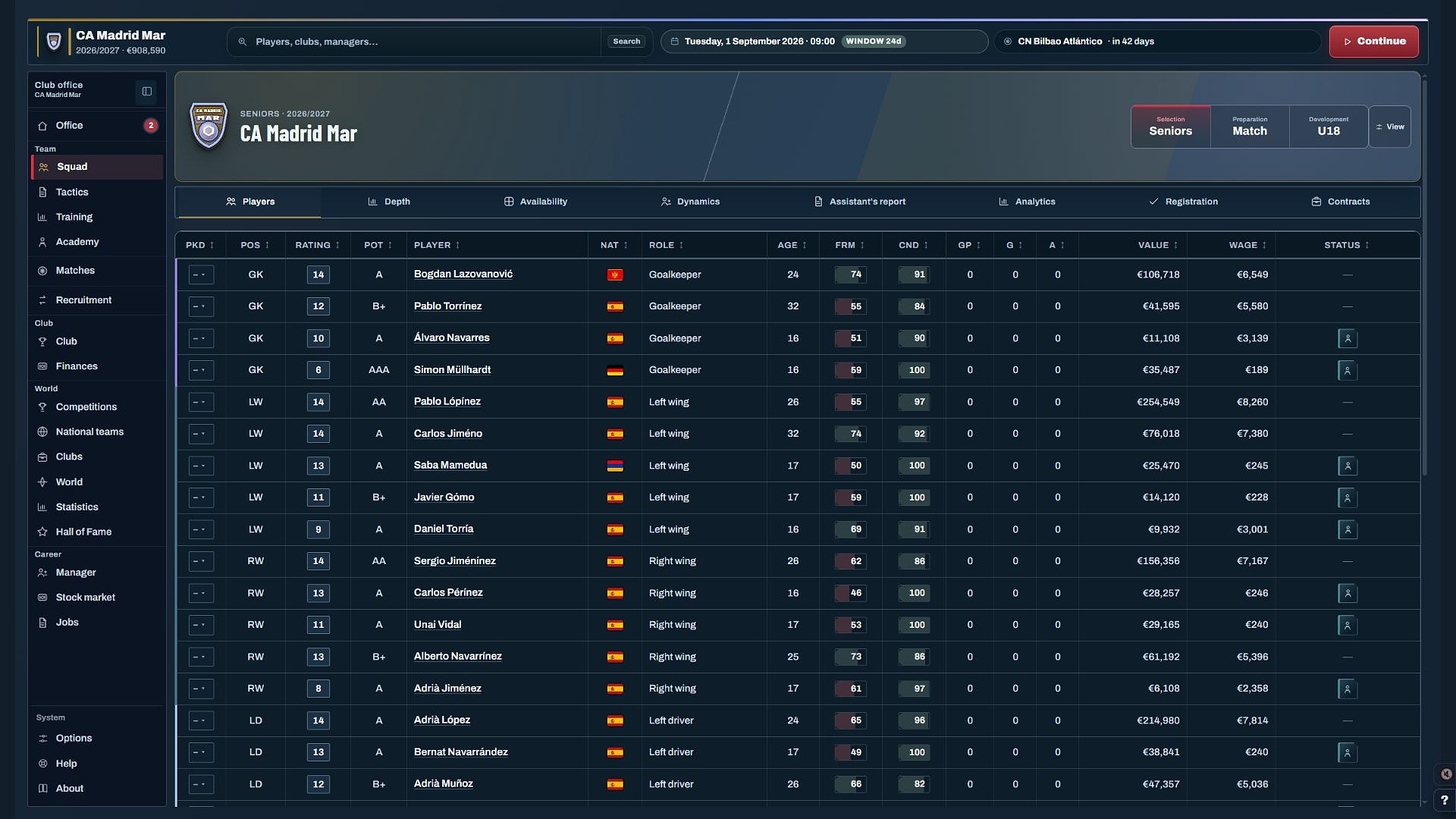Select the Match preparation button

coord(1250,127)
